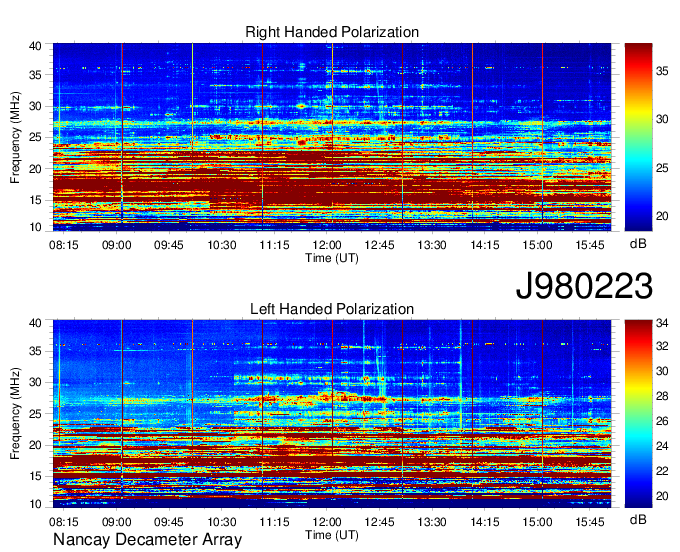The width and height of the screenshot is (680, 552).
Task: Click the dB label under the lower color bar
Action: tap(638, 519)
